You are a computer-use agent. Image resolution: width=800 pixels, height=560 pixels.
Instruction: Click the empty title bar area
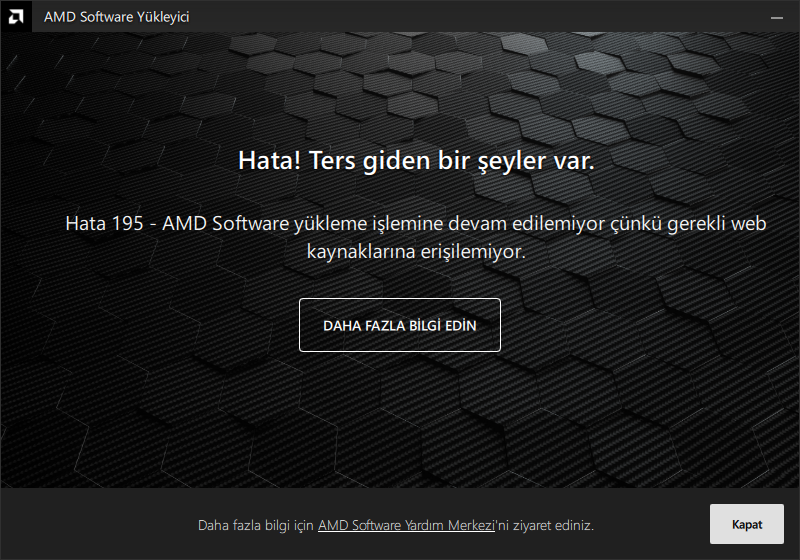coord(474,17)
